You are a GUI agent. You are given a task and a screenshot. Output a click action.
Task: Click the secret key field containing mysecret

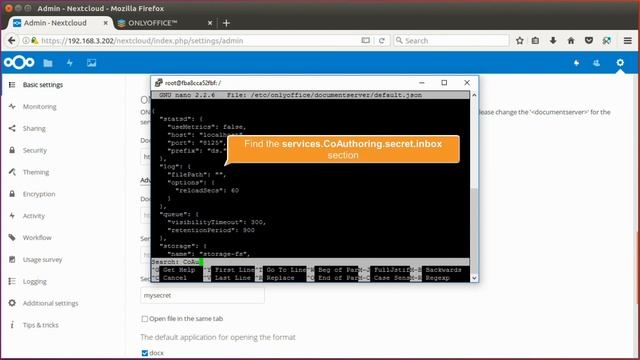coord(202,295)
